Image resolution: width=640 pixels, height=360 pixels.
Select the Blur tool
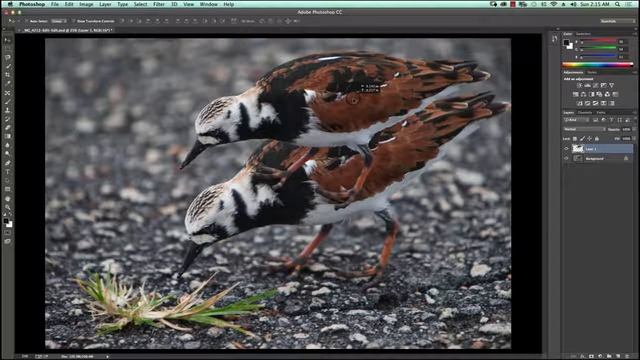pyautogui.click(x=7, y=145)
